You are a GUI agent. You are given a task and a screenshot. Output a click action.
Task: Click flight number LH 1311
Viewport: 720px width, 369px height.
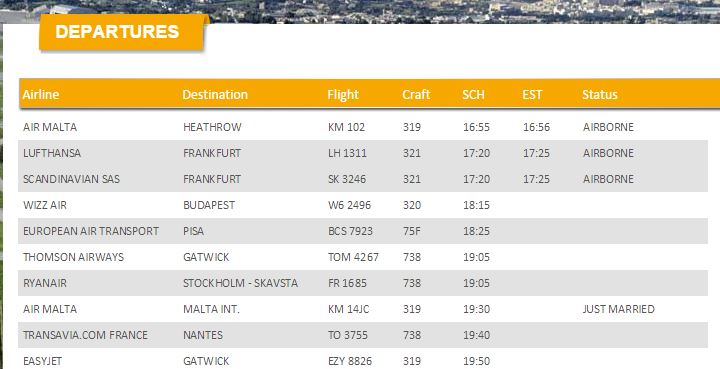347,153
